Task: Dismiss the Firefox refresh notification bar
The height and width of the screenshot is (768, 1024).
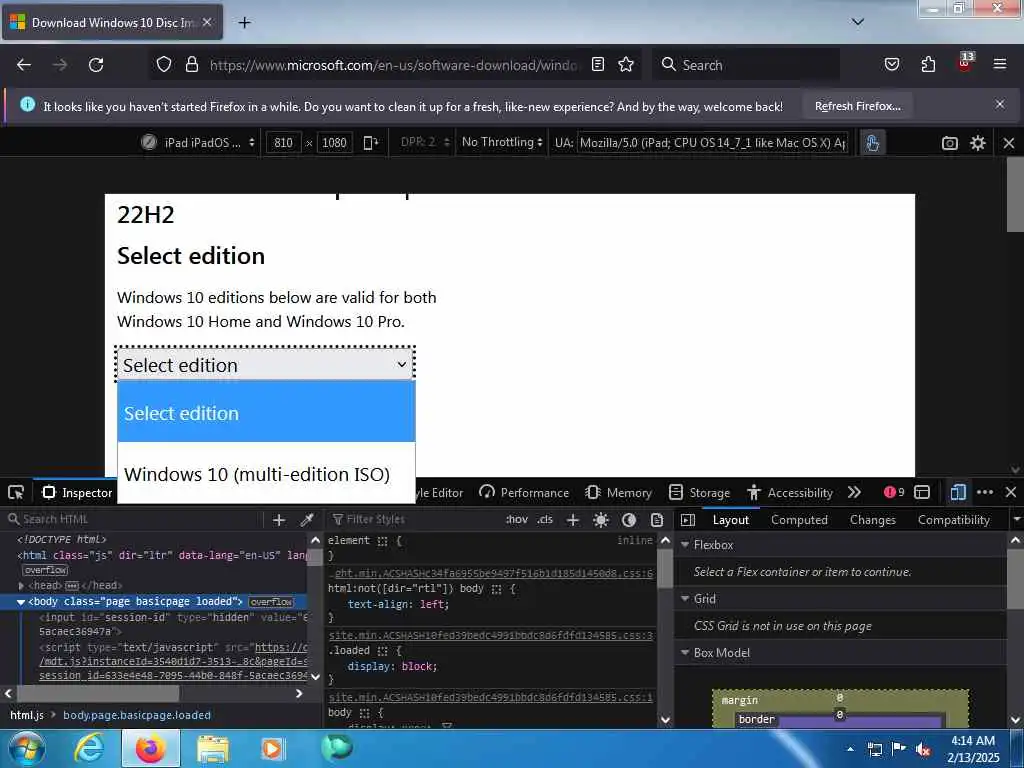Action: click(x=999, y=104)
